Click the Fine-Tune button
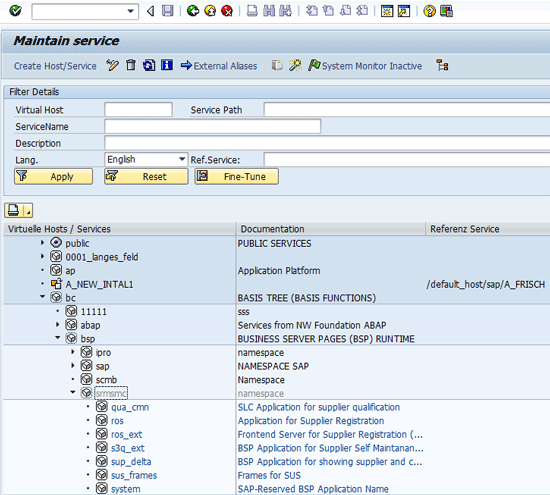Screen dimensions: 550x495 click(x=237, y=176)
